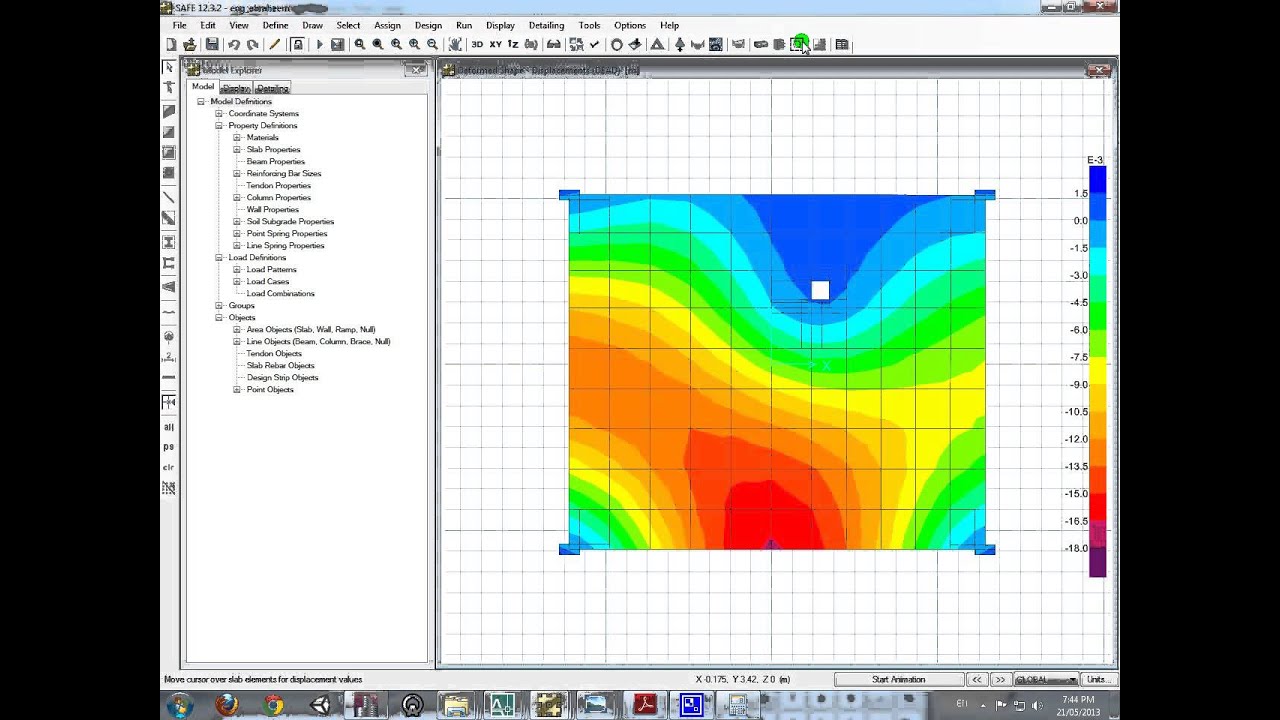Open the Run menu
1280x720 pixels.
tap(464, 25)
